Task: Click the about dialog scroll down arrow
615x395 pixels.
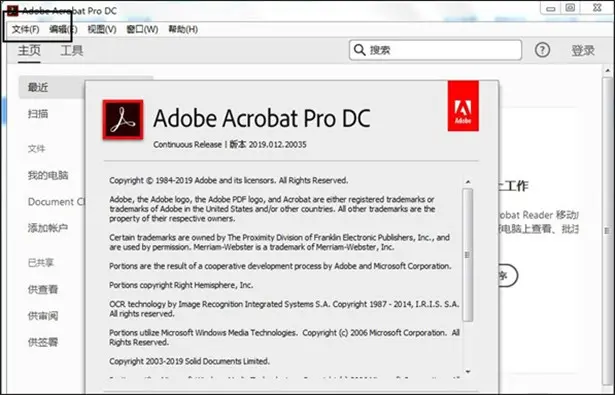Action: pos(468,371)
